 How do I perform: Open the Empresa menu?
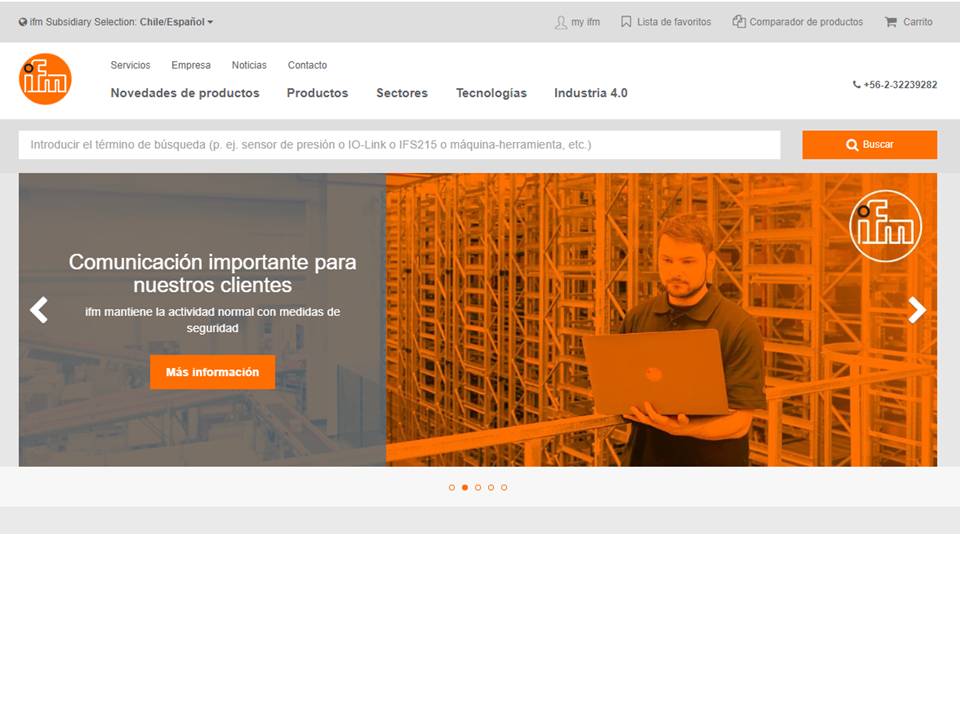(x=191, y=65)
